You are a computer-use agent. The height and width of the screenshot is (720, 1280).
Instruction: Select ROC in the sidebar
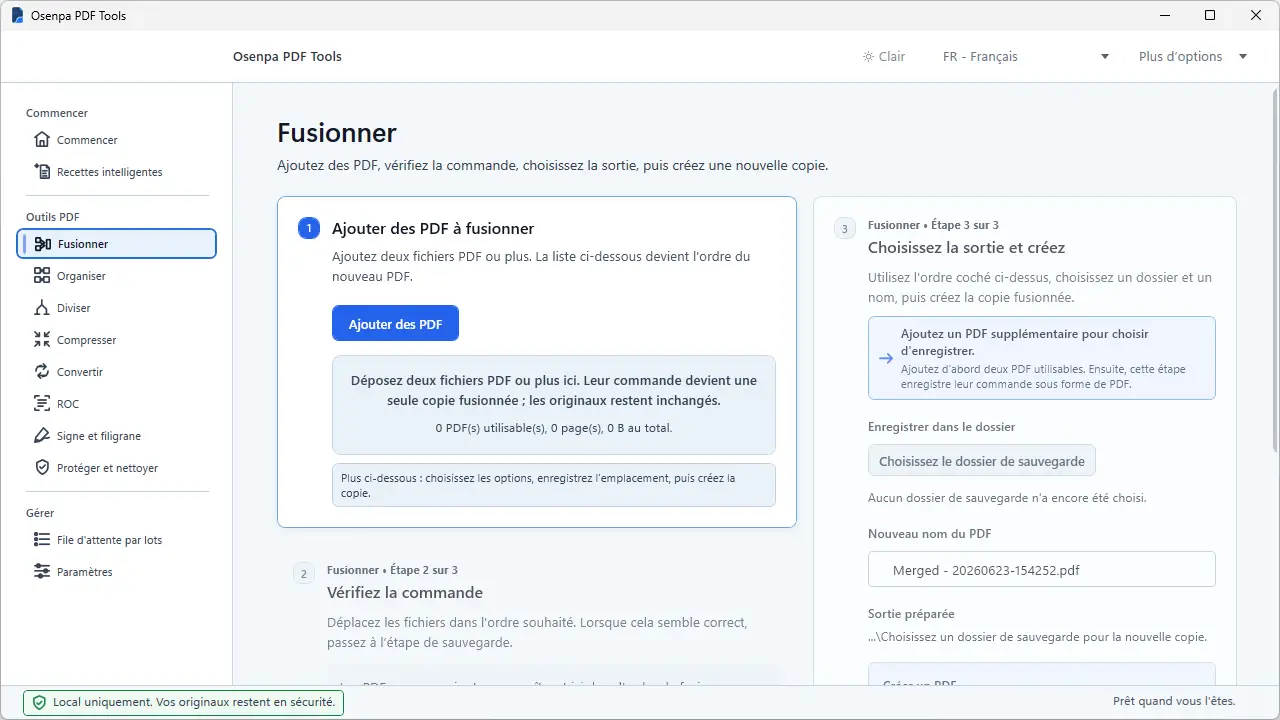[117, 404]
